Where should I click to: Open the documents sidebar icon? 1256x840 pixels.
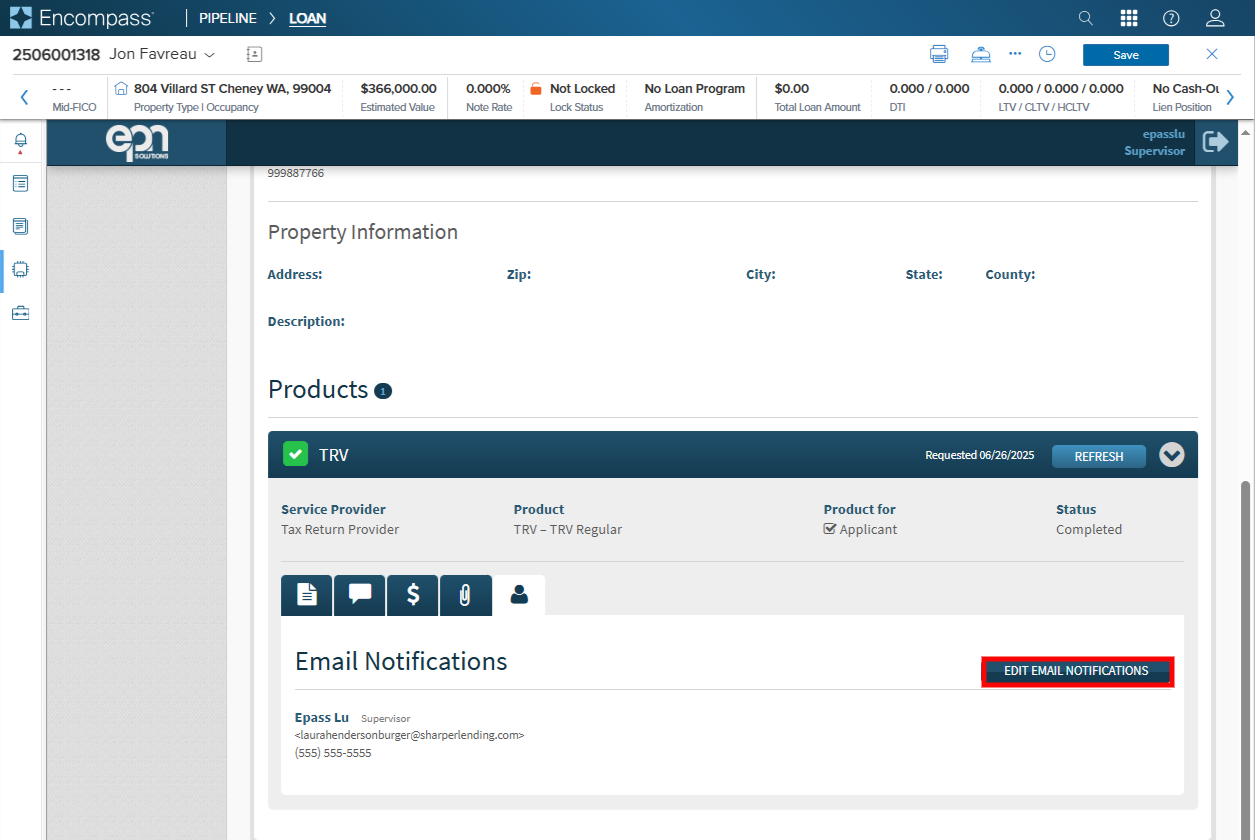[x=20, y=227]
